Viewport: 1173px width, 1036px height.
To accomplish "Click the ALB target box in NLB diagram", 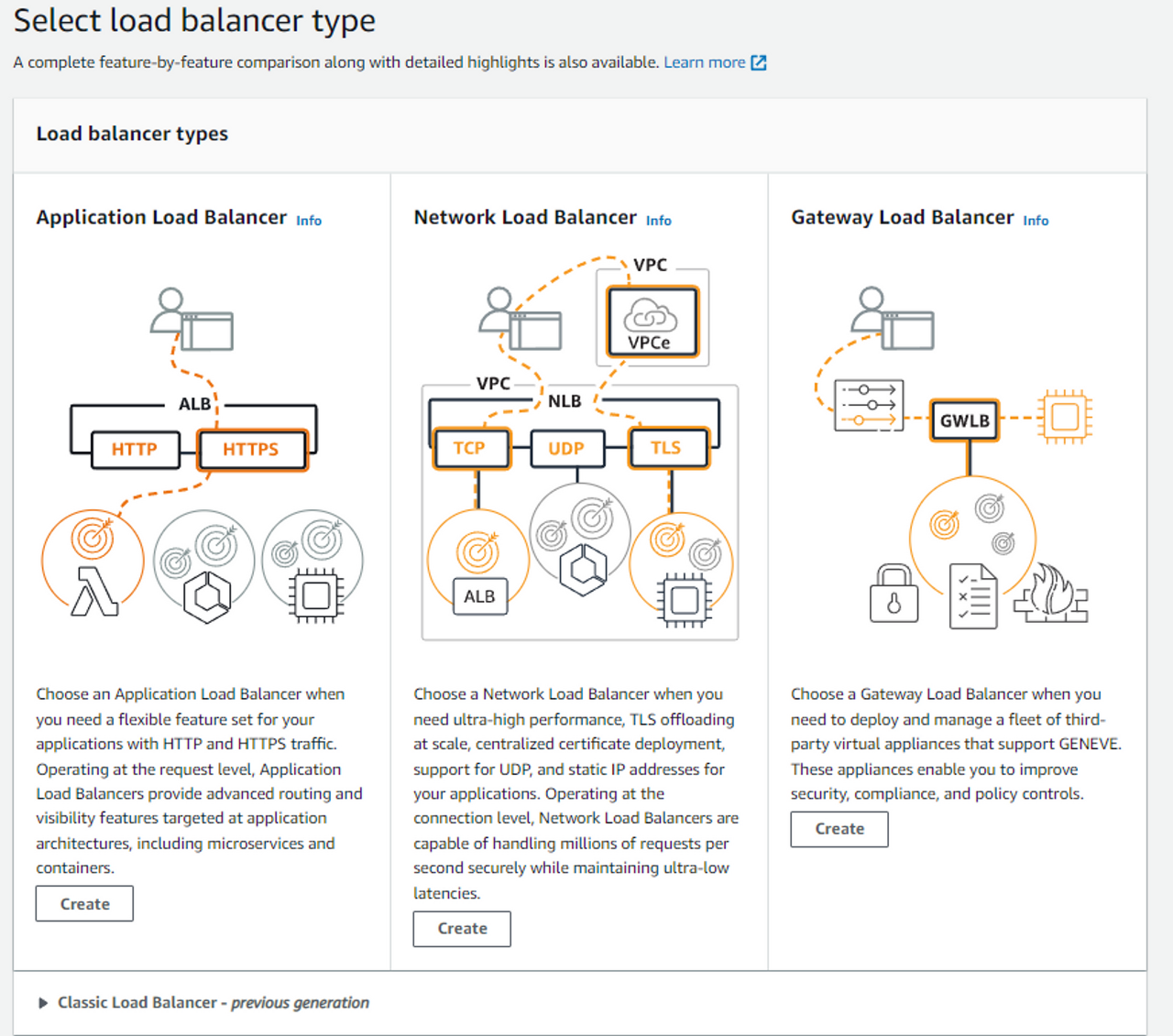I will [479, 596].
